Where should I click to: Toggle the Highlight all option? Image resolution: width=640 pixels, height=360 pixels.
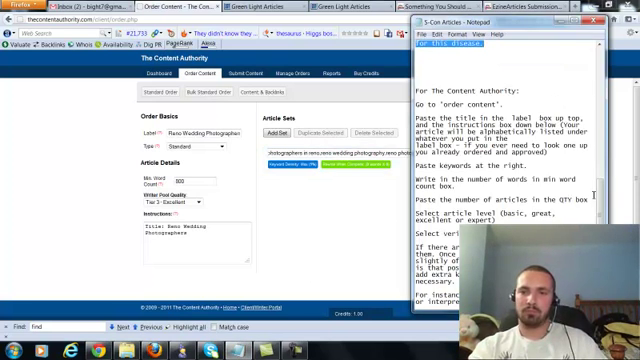pos(187,327)
